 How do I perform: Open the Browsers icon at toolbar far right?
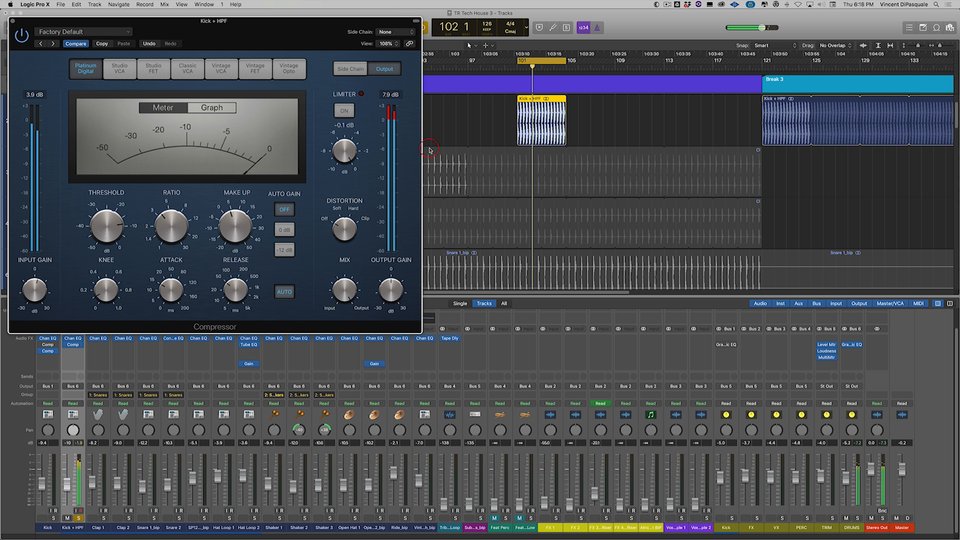tap(950, 28)
